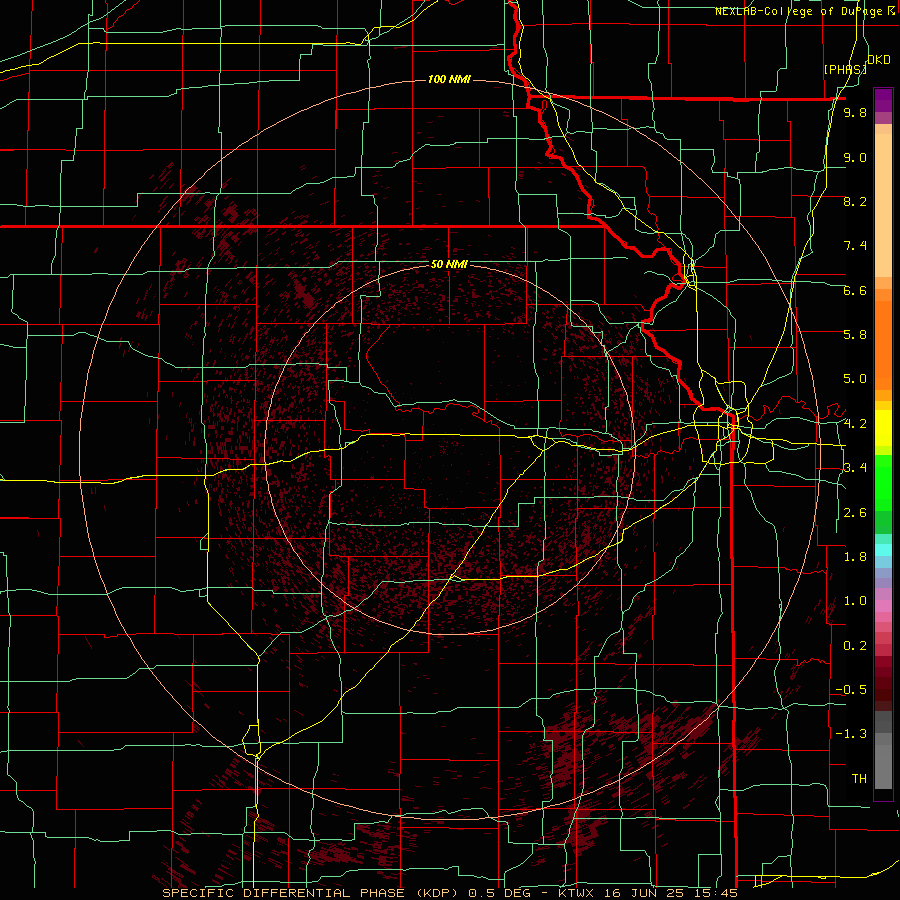Click the bottom caption SPECIFIC DIFFERENTIAL PHASE (KDP)
Image resolution: width=900 pixels, height=900 pixels.
click(x=313, y=893)
